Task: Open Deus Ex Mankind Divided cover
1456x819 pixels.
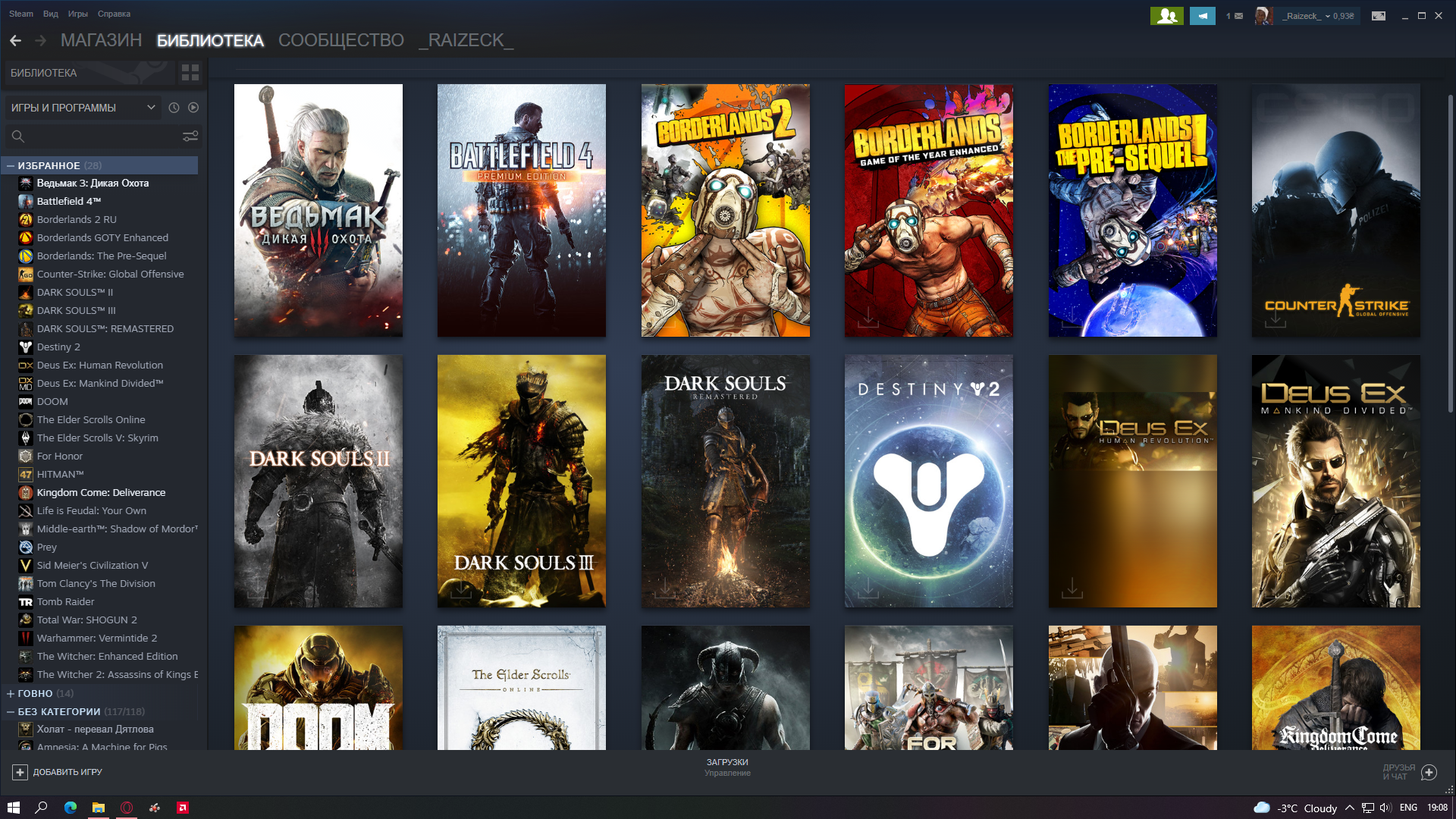Action: click(x=1336, y=481)
